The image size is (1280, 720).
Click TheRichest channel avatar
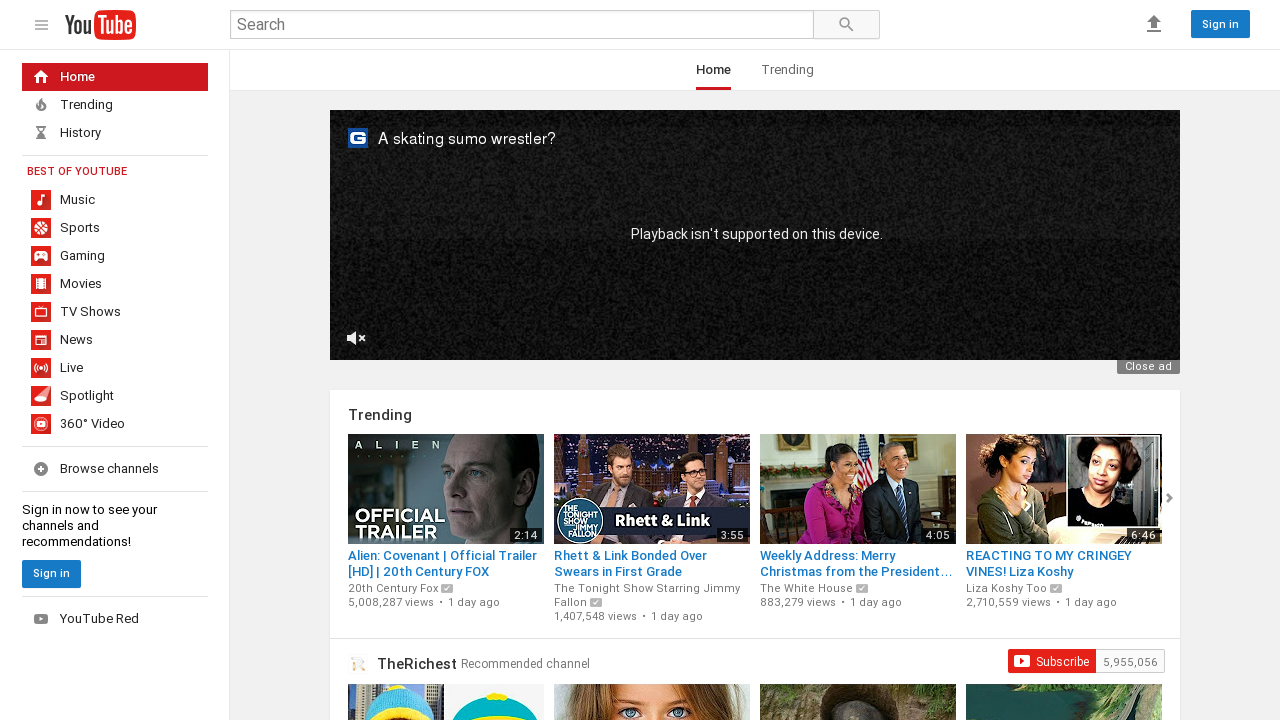tap(358, 664)
